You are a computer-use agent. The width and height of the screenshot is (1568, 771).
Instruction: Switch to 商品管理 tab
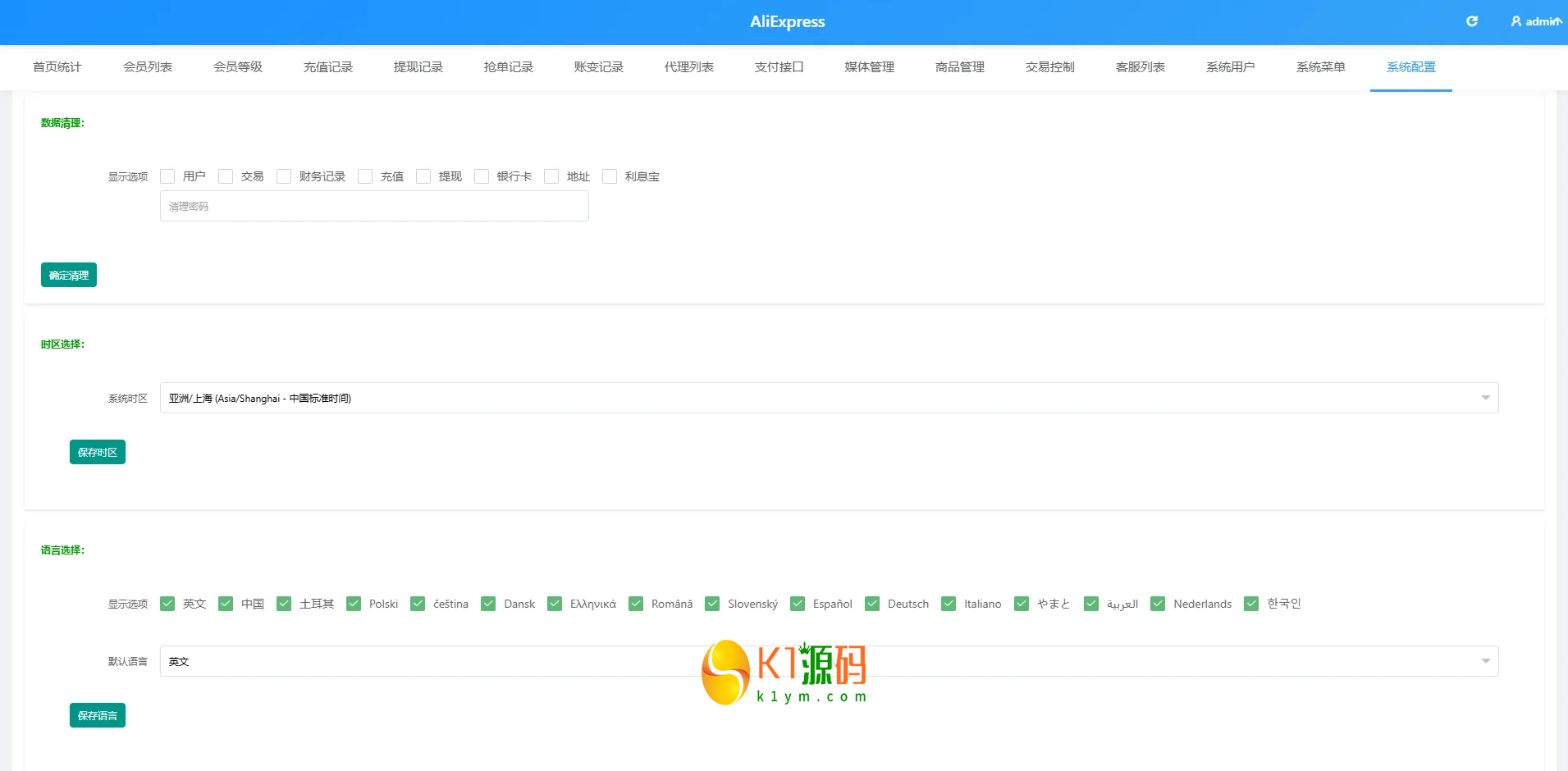point(960,67)
